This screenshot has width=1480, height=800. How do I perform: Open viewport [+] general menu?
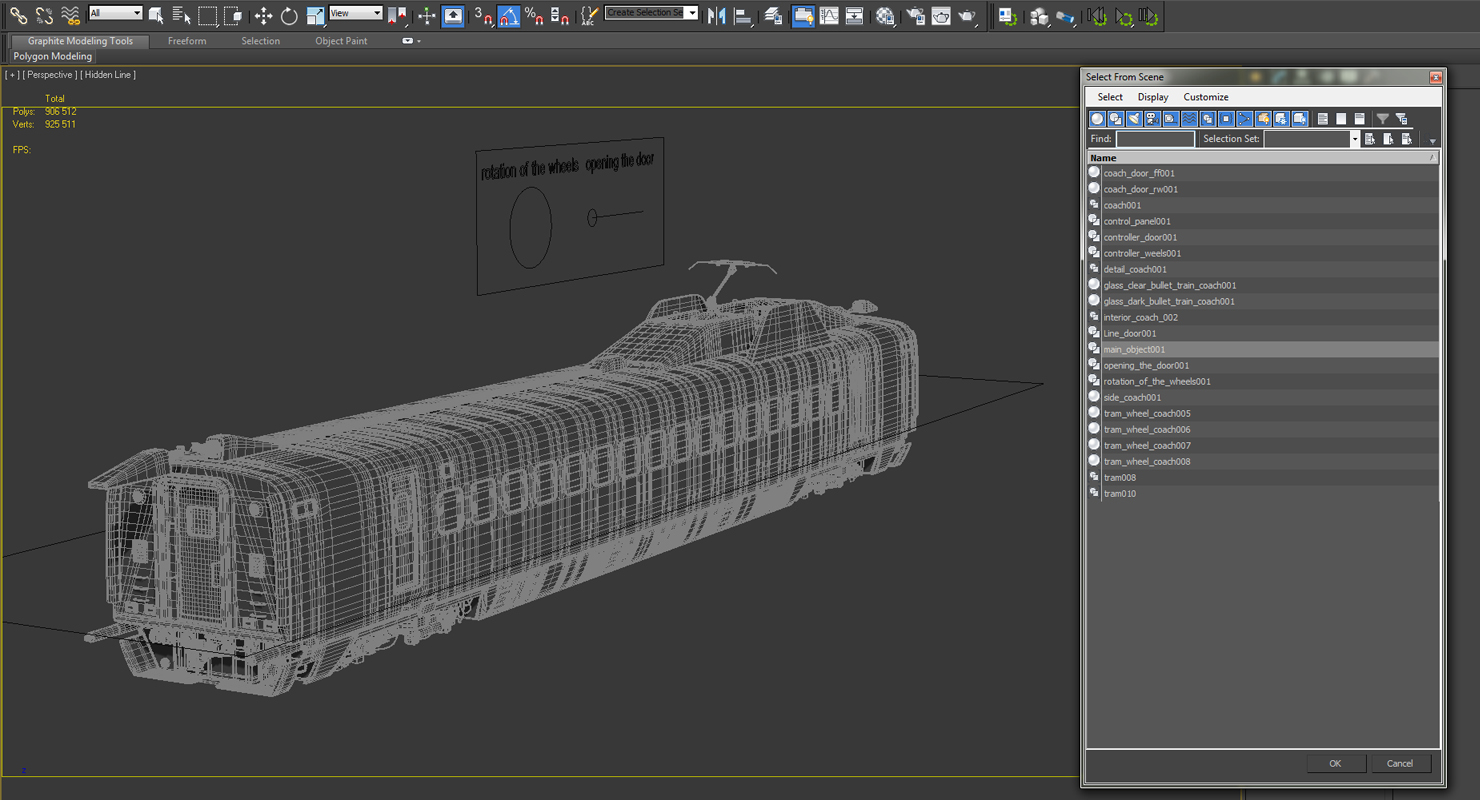pos(12,75)
